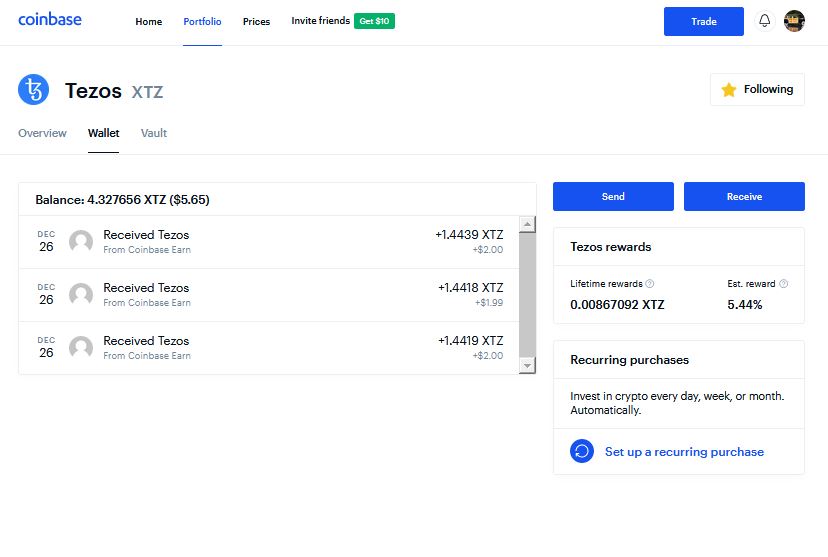Go to the Home nav item
Image resolution: width=828 pixels, height=557 pixels.
point(148,22)
